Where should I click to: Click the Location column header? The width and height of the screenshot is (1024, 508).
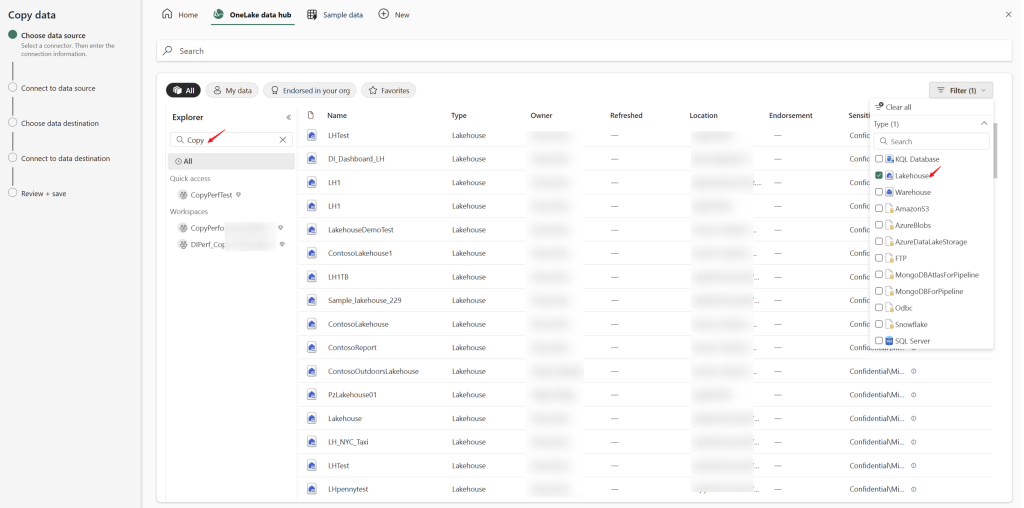(703, 116)
